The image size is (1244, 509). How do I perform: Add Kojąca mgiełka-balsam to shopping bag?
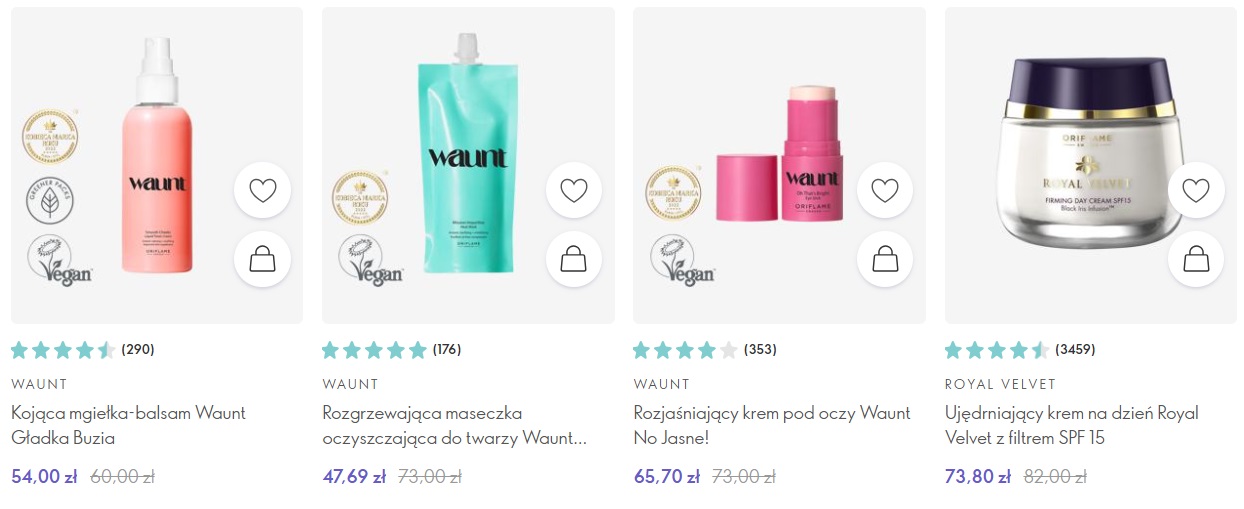point(263,259)
